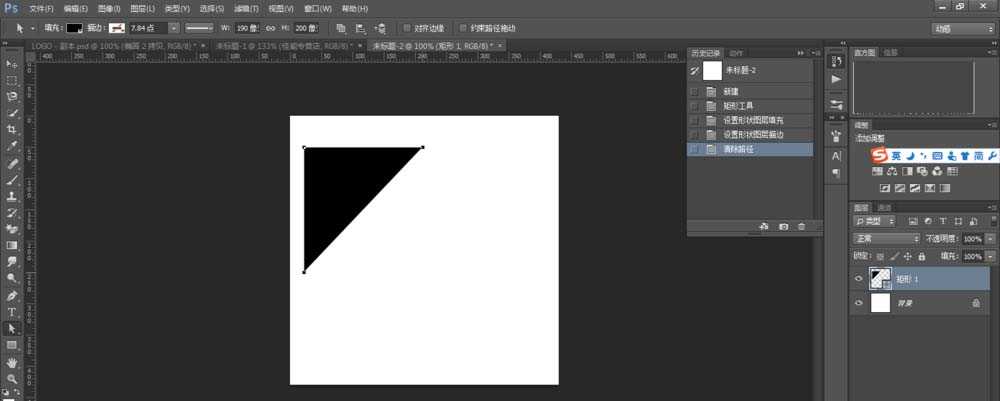Click link icon between width and height
This screenshot has width=1000, height=401.
tap(270, 28)
